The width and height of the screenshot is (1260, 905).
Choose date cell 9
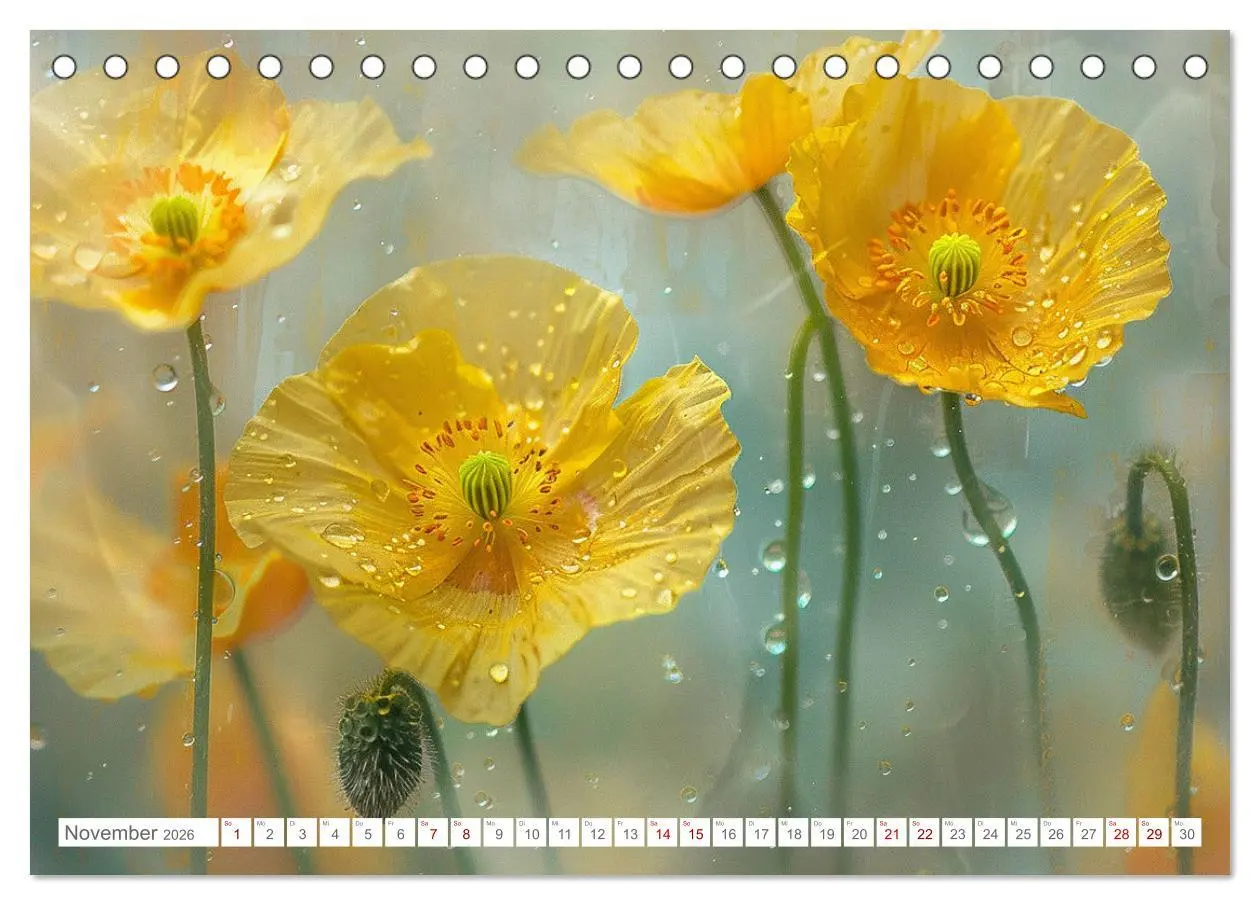(498, 832)
